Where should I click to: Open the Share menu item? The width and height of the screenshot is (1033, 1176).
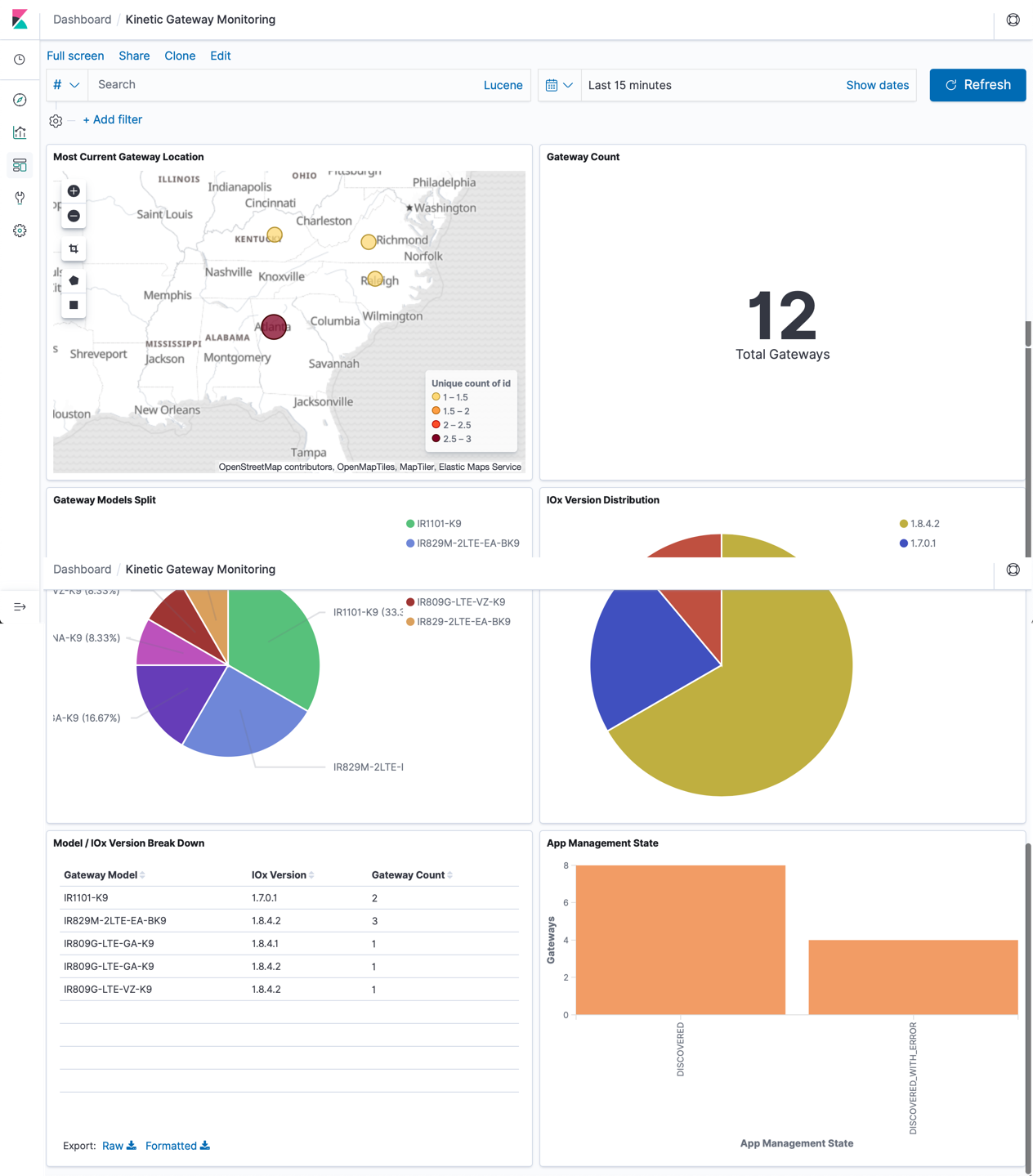134,56
